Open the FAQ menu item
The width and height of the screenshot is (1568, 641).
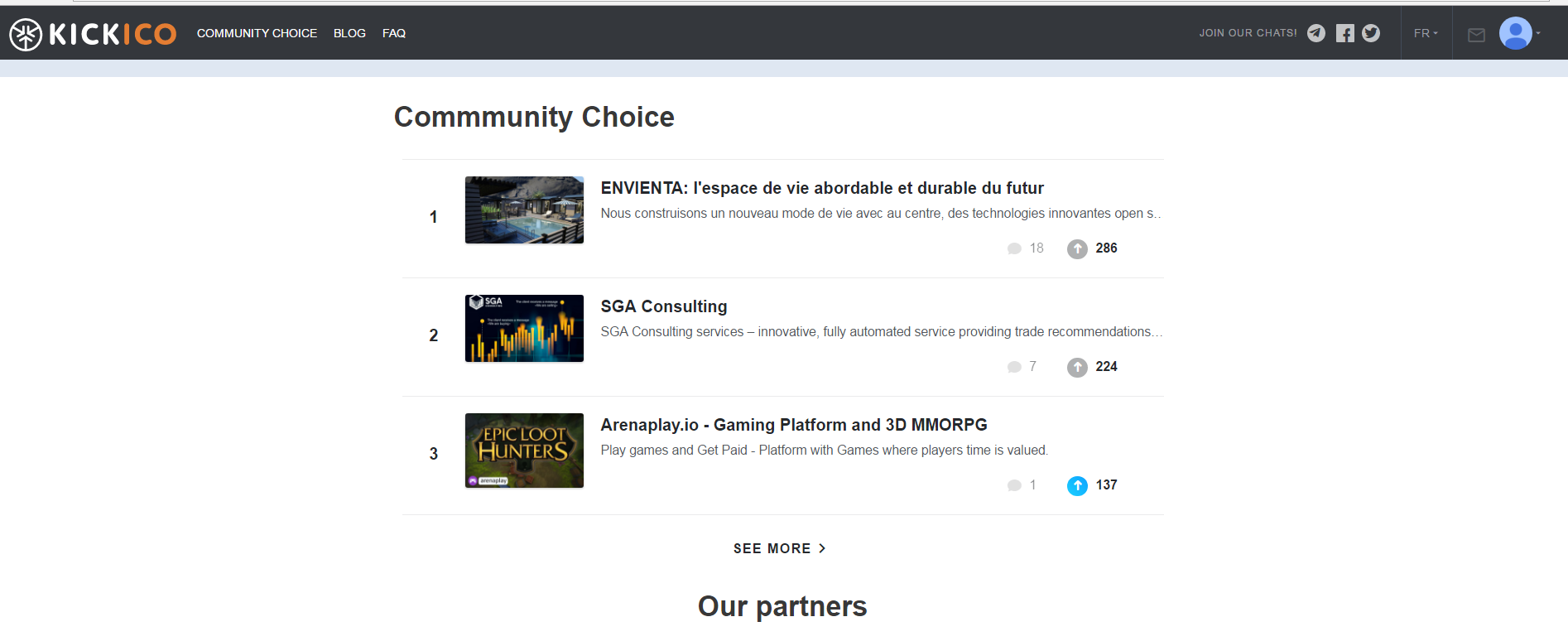point(394,33)
